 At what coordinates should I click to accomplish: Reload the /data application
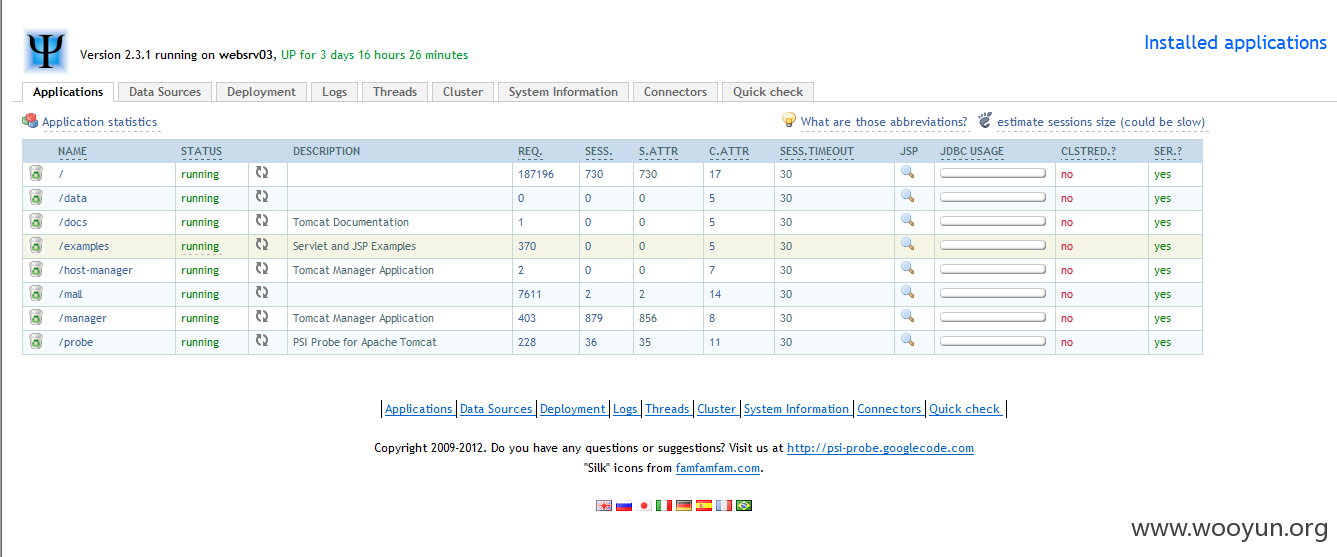262,196
